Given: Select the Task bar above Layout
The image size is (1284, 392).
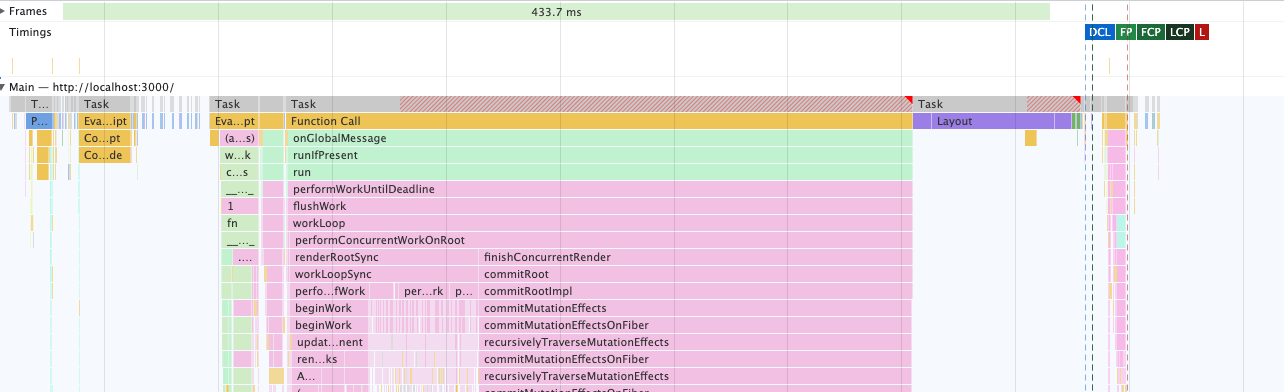Looking at the screenshot, I should [997, 104].
